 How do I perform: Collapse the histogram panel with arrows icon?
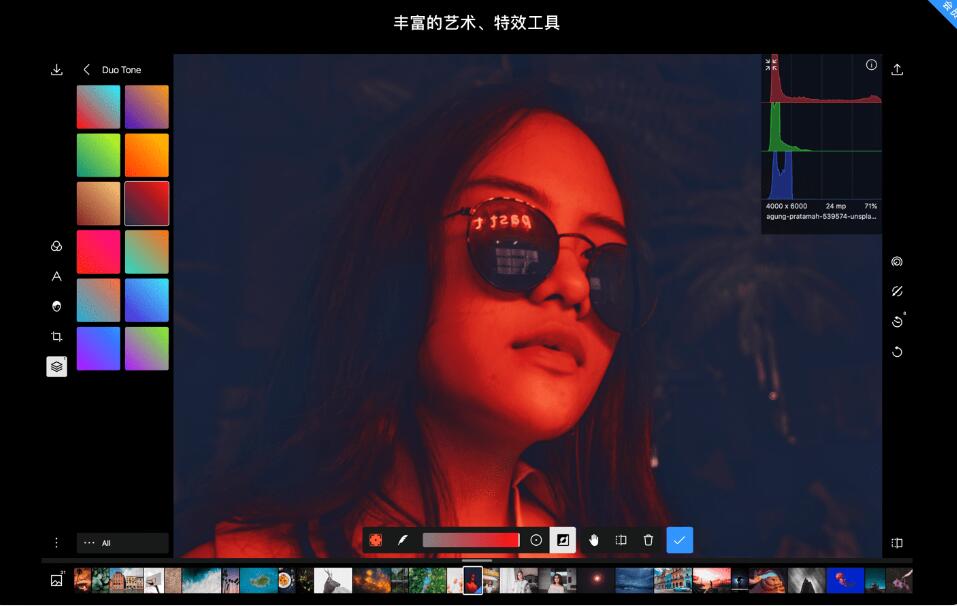click(x=771, y=64)
